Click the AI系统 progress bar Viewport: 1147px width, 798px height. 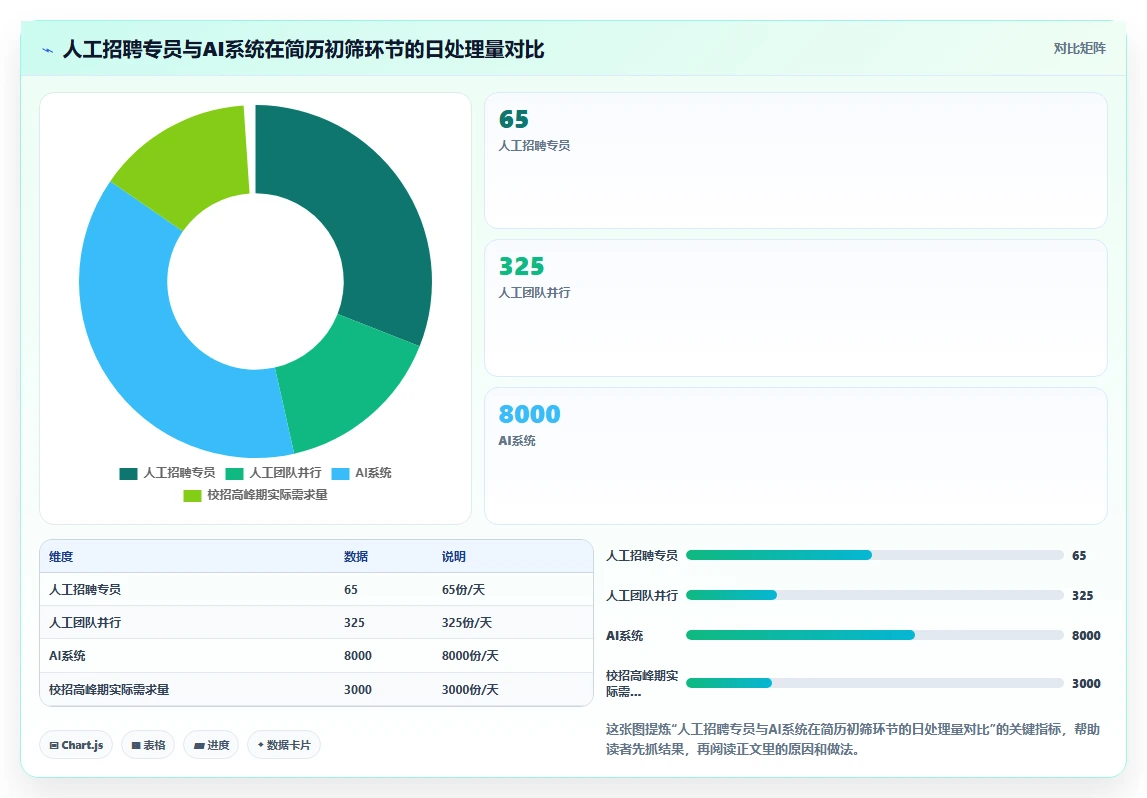click(874, 635)
